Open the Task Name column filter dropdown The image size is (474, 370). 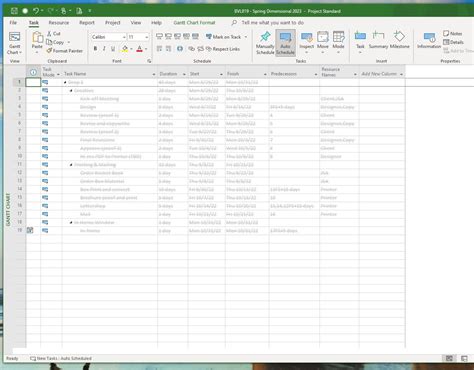click(x=154, y=74)
